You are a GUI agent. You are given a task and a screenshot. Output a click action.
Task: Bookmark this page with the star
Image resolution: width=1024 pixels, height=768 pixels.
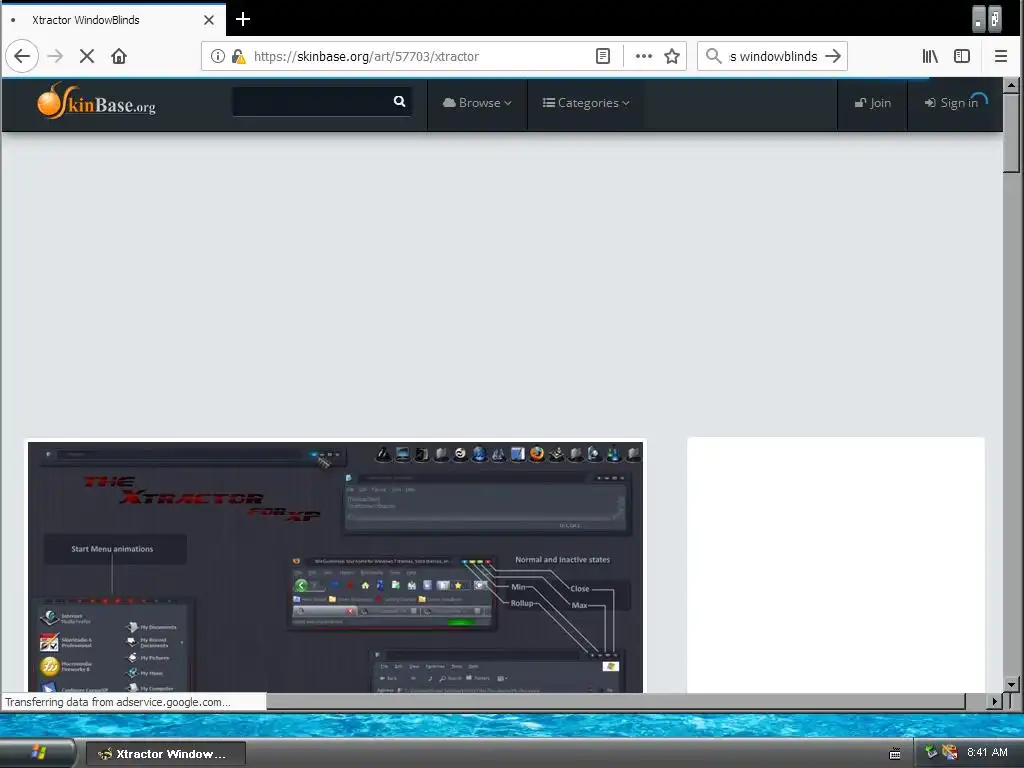click(672, 56)
